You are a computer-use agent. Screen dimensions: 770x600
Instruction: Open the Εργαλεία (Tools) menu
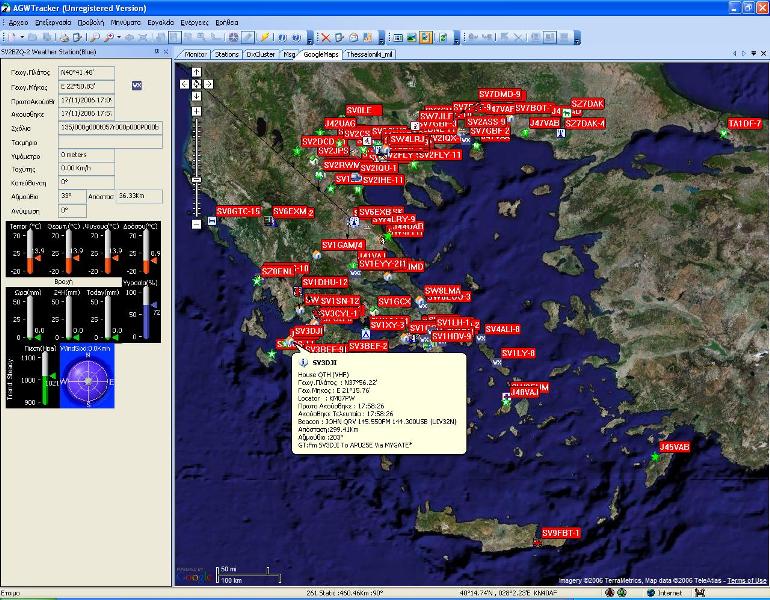click(161, 23)
